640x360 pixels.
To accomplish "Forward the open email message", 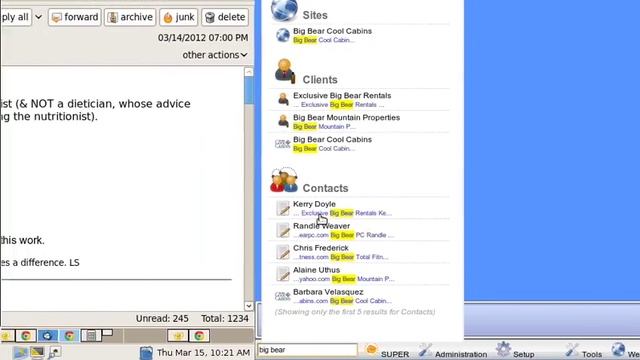I will (75, 17).
